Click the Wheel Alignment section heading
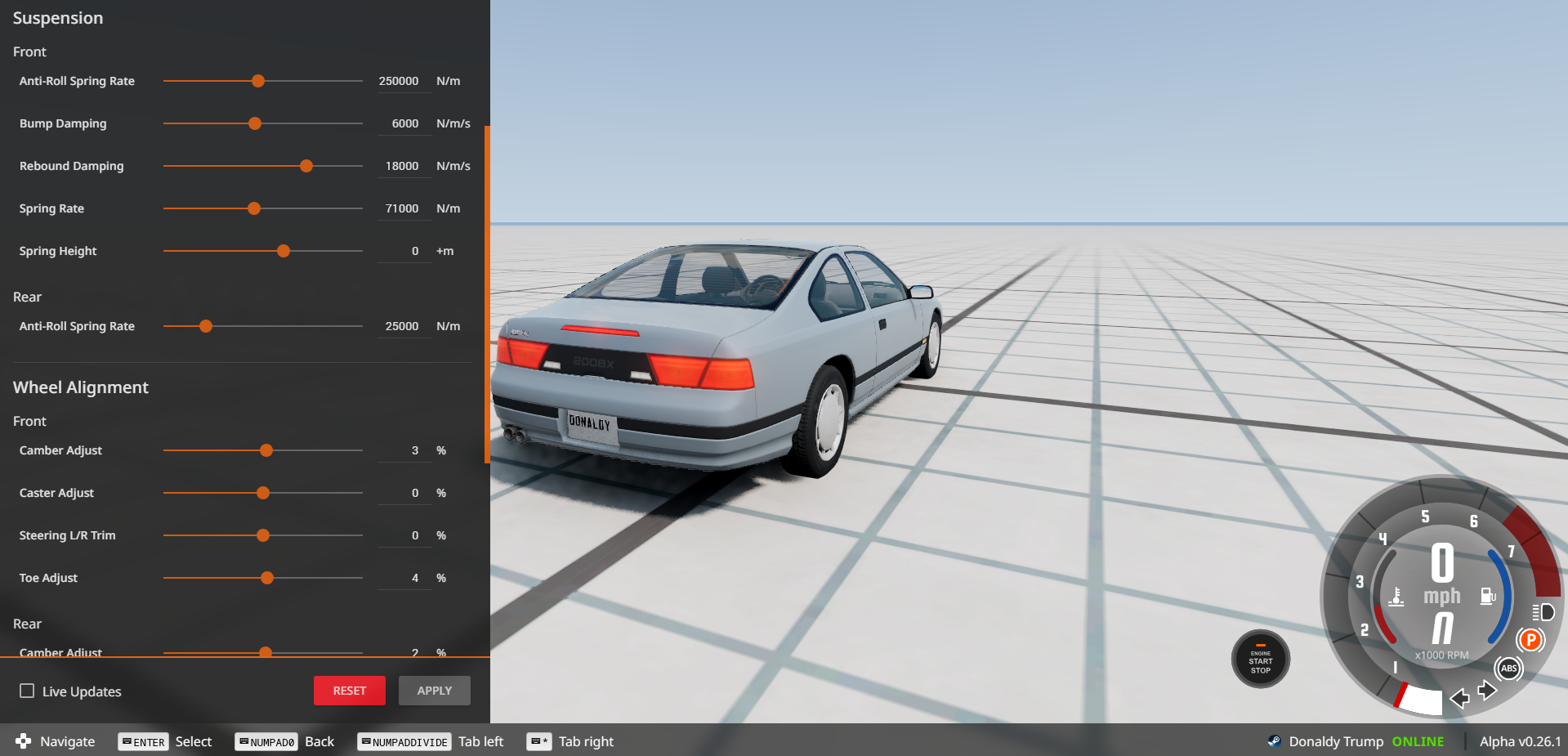The height and width of the screenshot is (756, 1568). [81, 387]
